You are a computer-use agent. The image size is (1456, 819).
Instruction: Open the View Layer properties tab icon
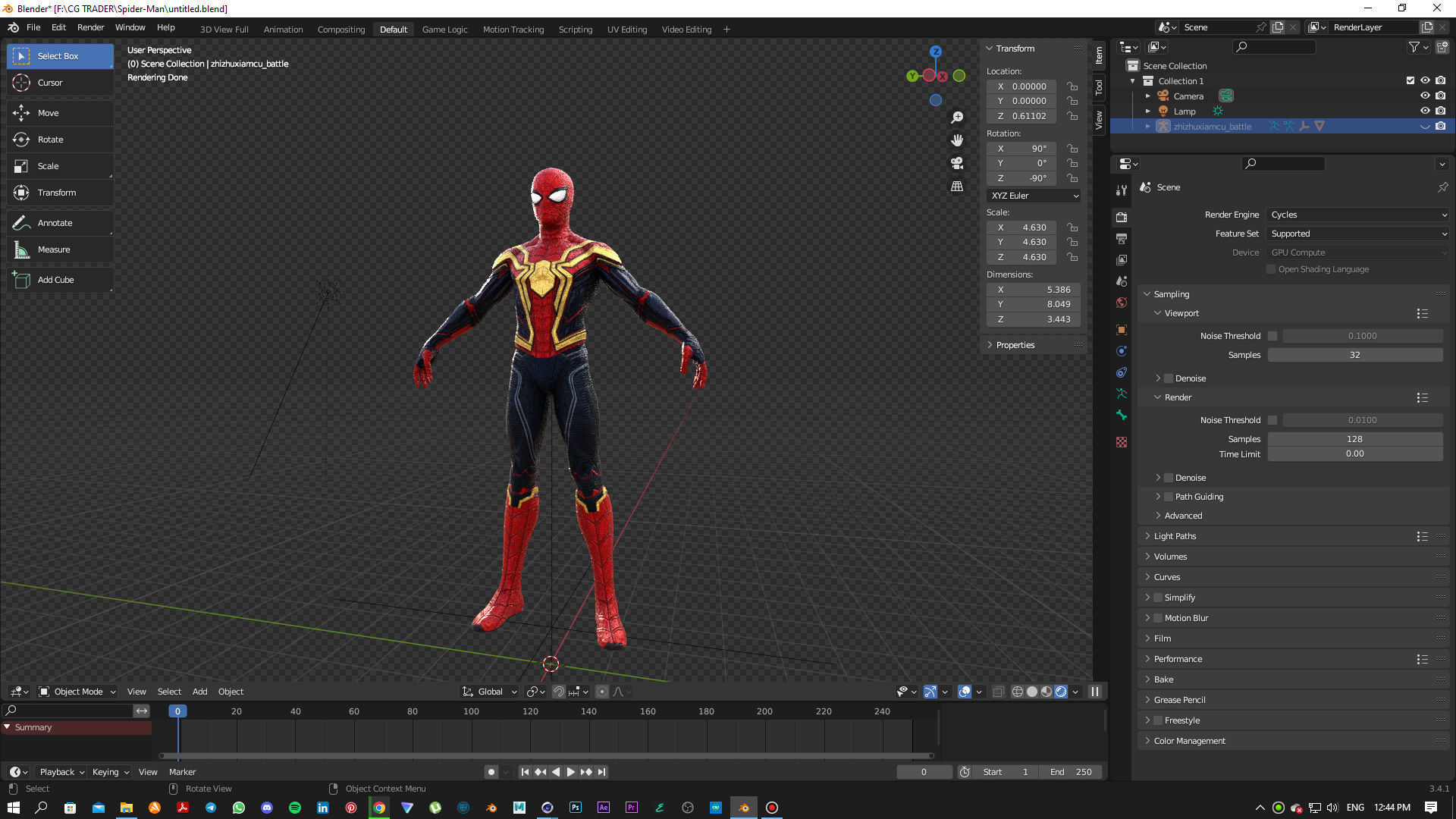point(1122,260)
